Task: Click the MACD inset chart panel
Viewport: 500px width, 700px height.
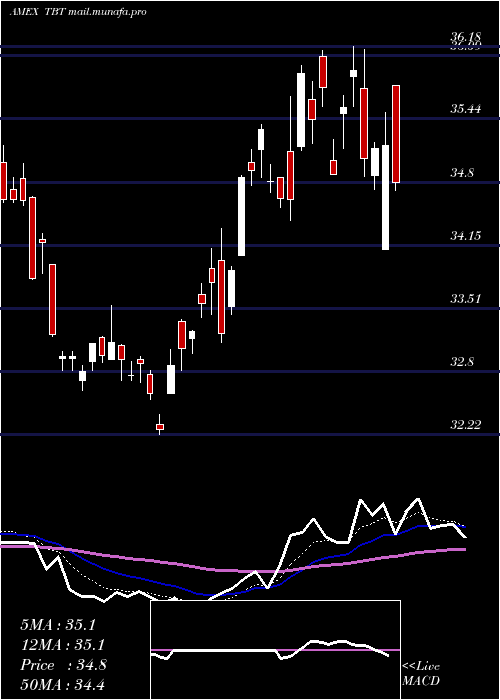Action: pos(275,650)
